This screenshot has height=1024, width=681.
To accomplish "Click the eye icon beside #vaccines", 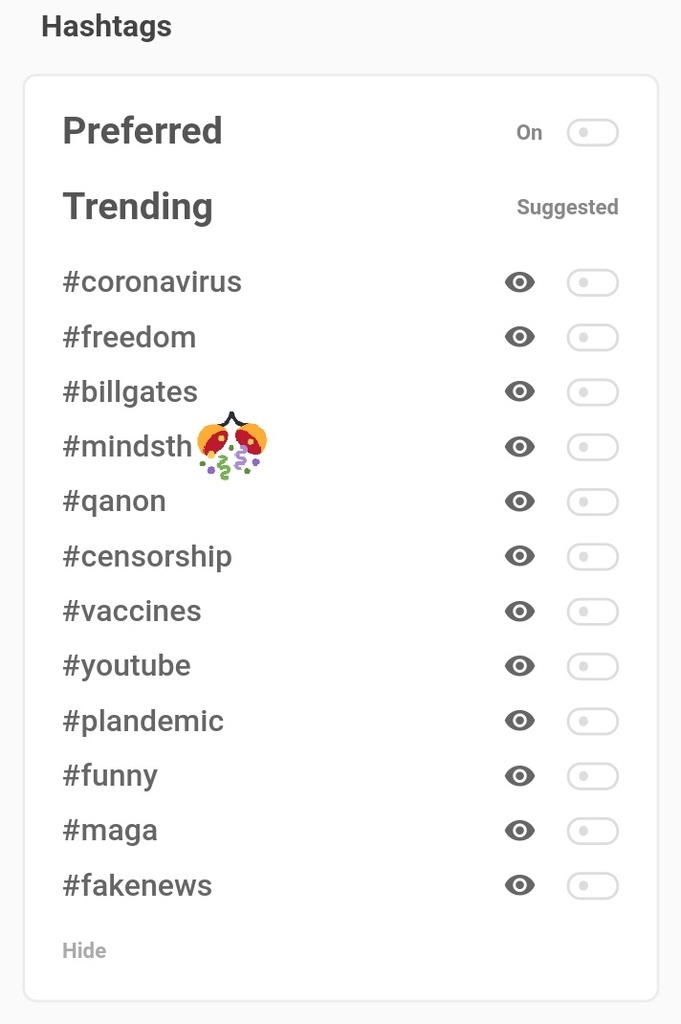I will click(520, 611).
